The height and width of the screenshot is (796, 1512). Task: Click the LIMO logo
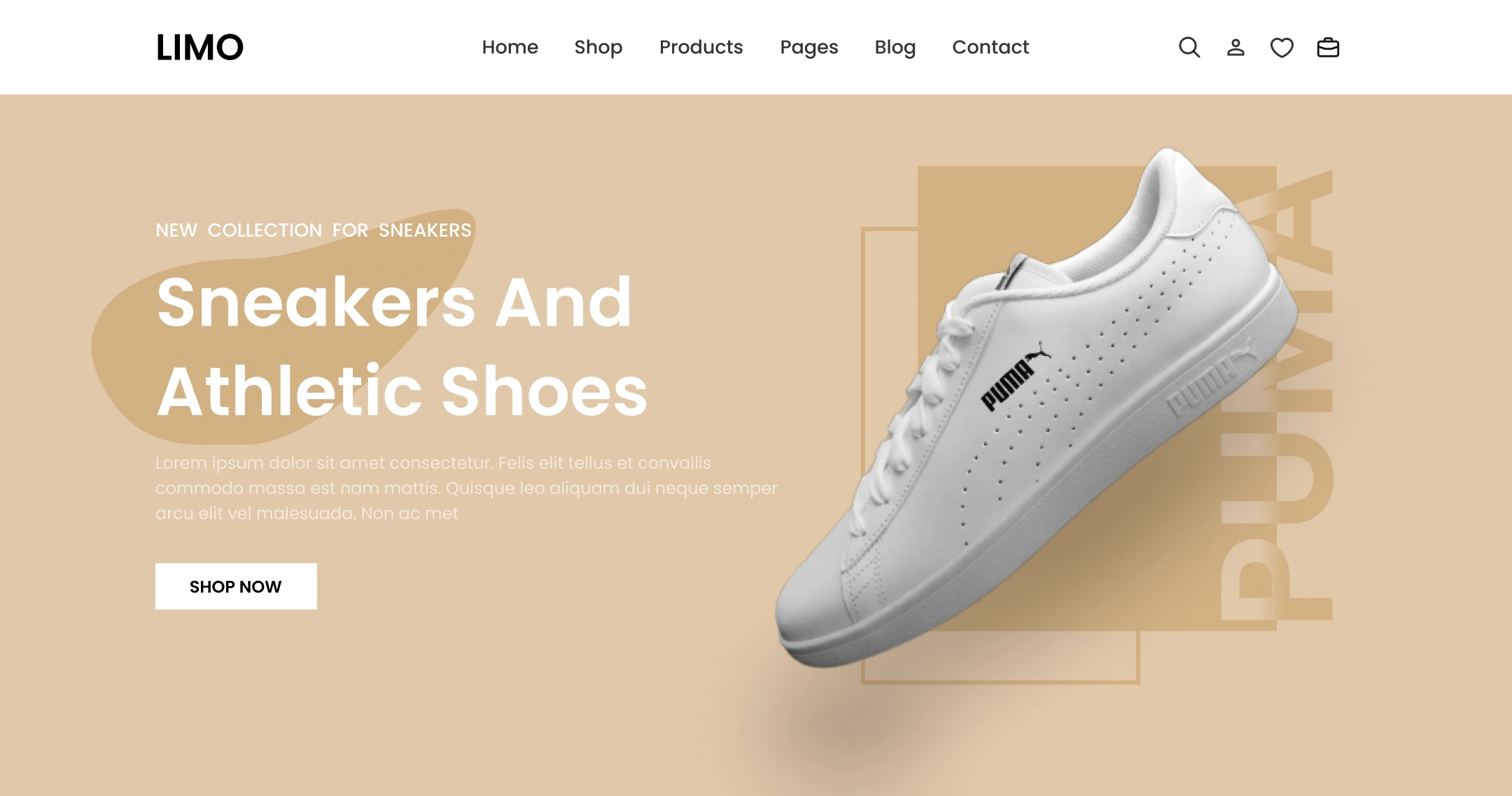click(199, 48)
